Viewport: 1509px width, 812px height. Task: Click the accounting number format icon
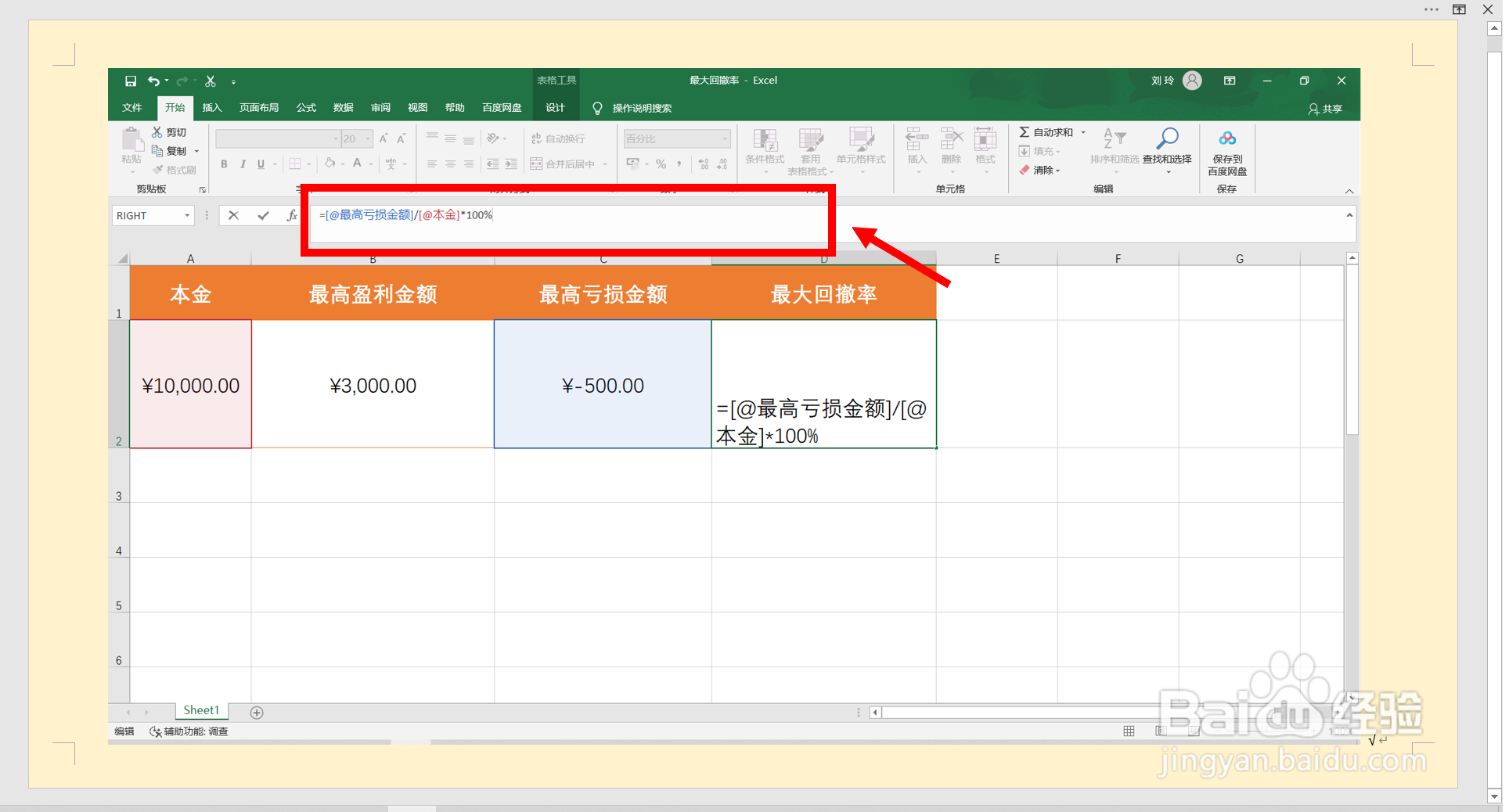coord(633,164)
